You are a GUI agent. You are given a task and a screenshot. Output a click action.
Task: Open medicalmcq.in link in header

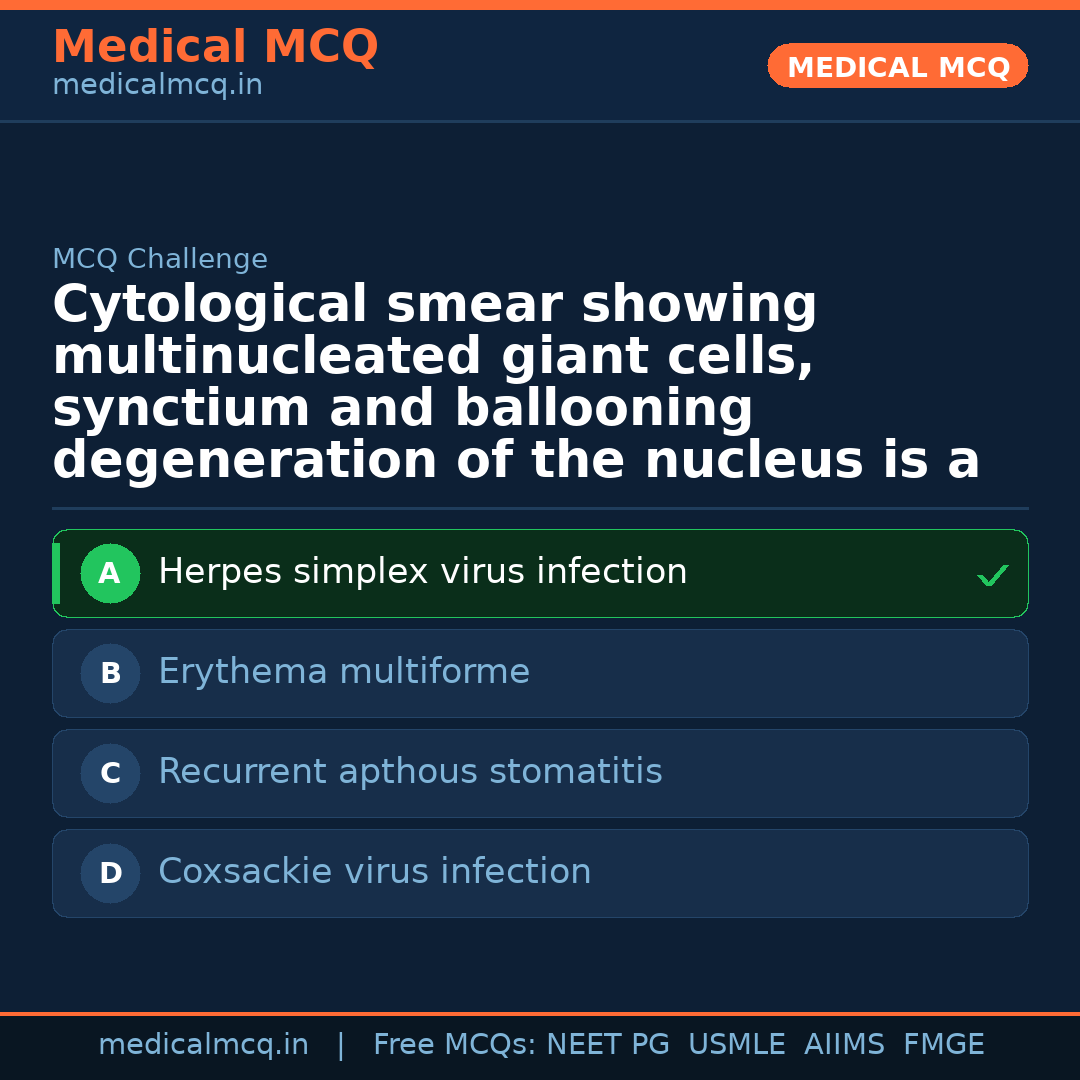click(x=157, y=86)
